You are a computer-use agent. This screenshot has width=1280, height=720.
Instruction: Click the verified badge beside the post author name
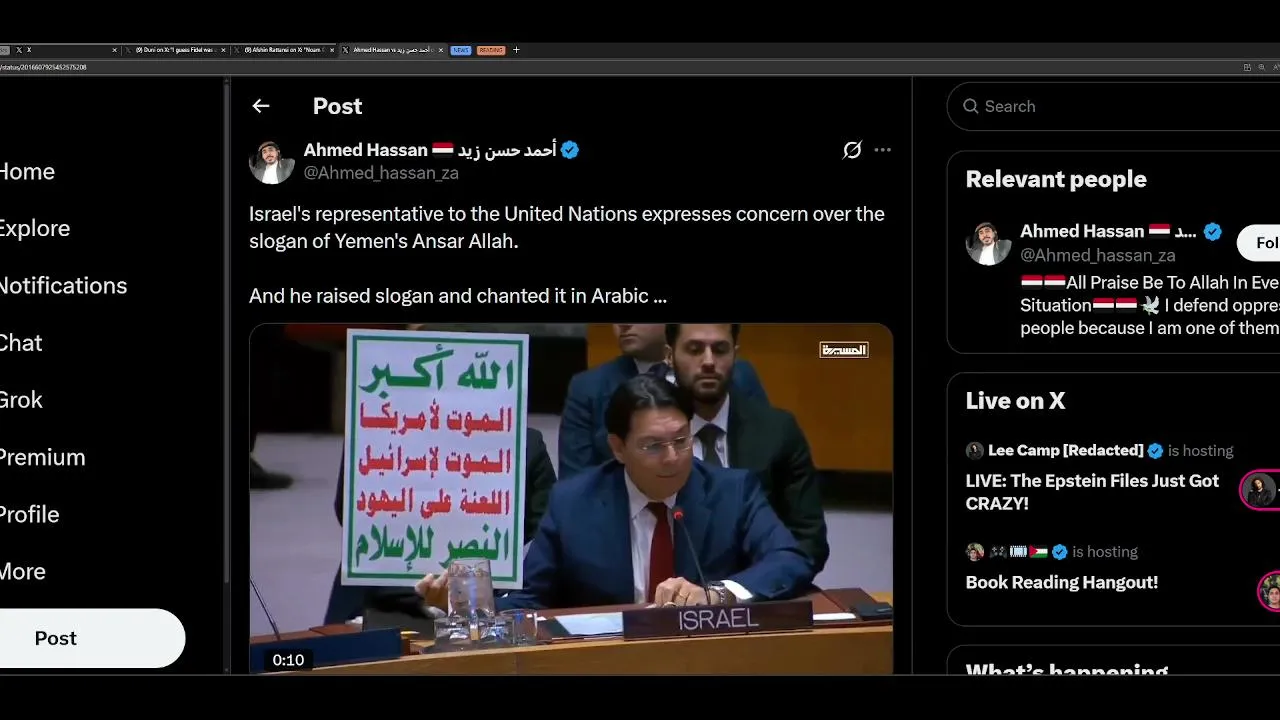click(570, 150)
